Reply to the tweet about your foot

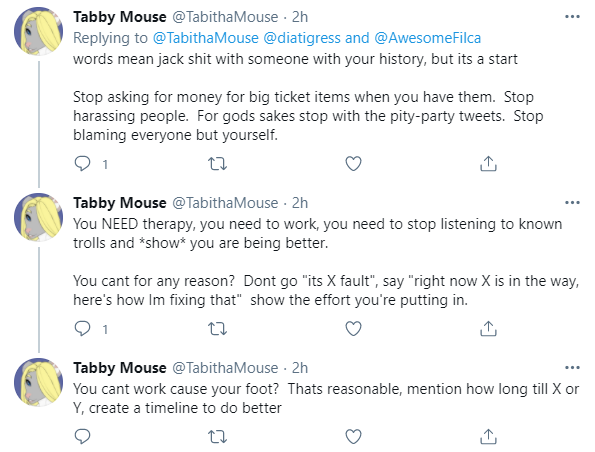pyautogui.click(x=82, y=436)
